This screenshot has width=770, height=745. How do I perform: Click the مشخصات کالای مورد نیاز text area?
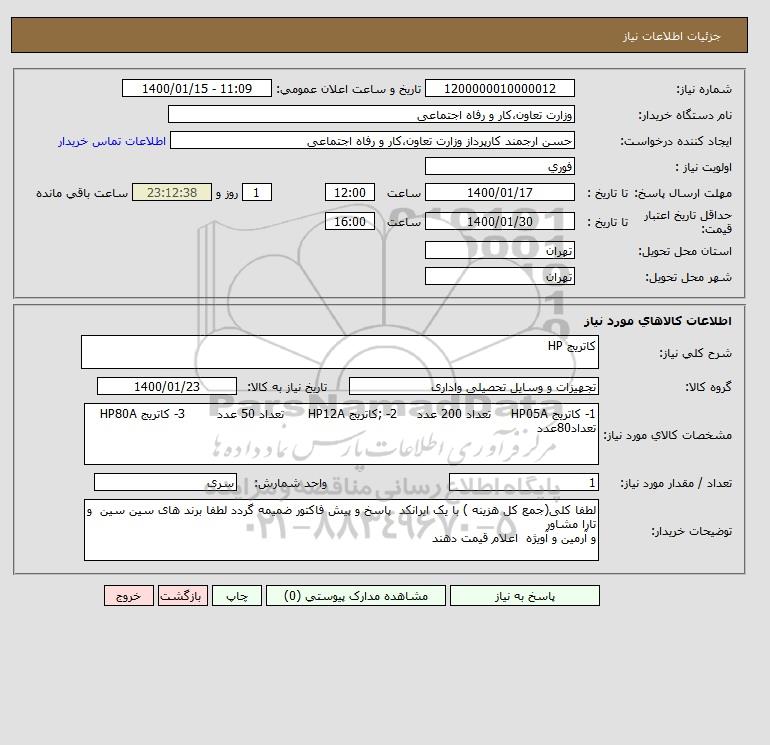tap(341, 434)
